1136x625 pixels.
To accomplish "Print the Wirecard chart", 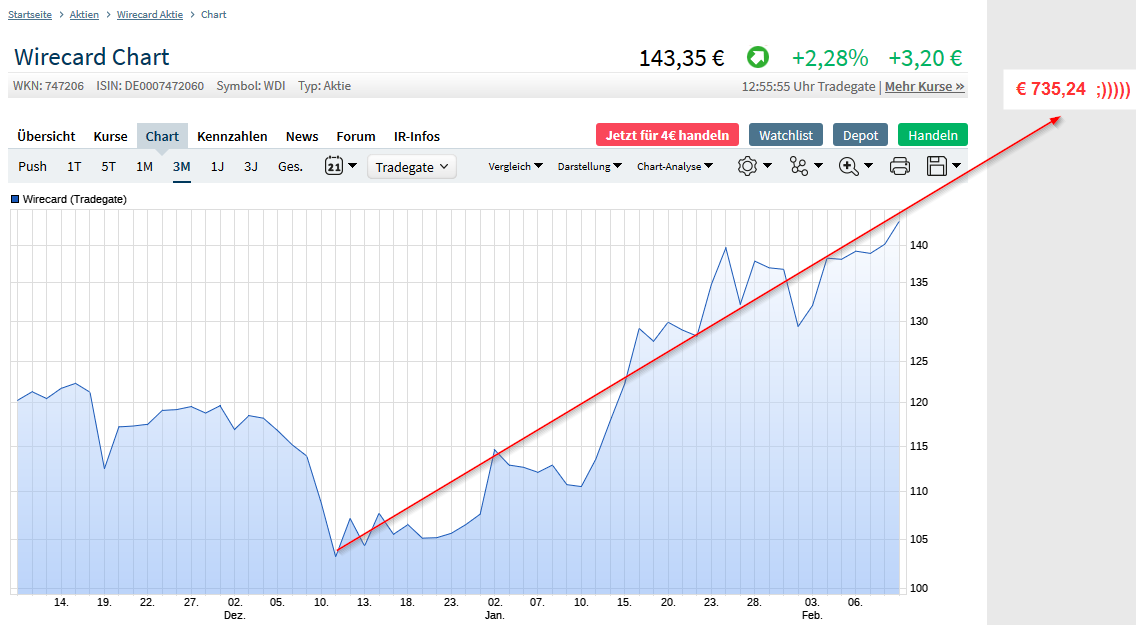I will point(899,166).
